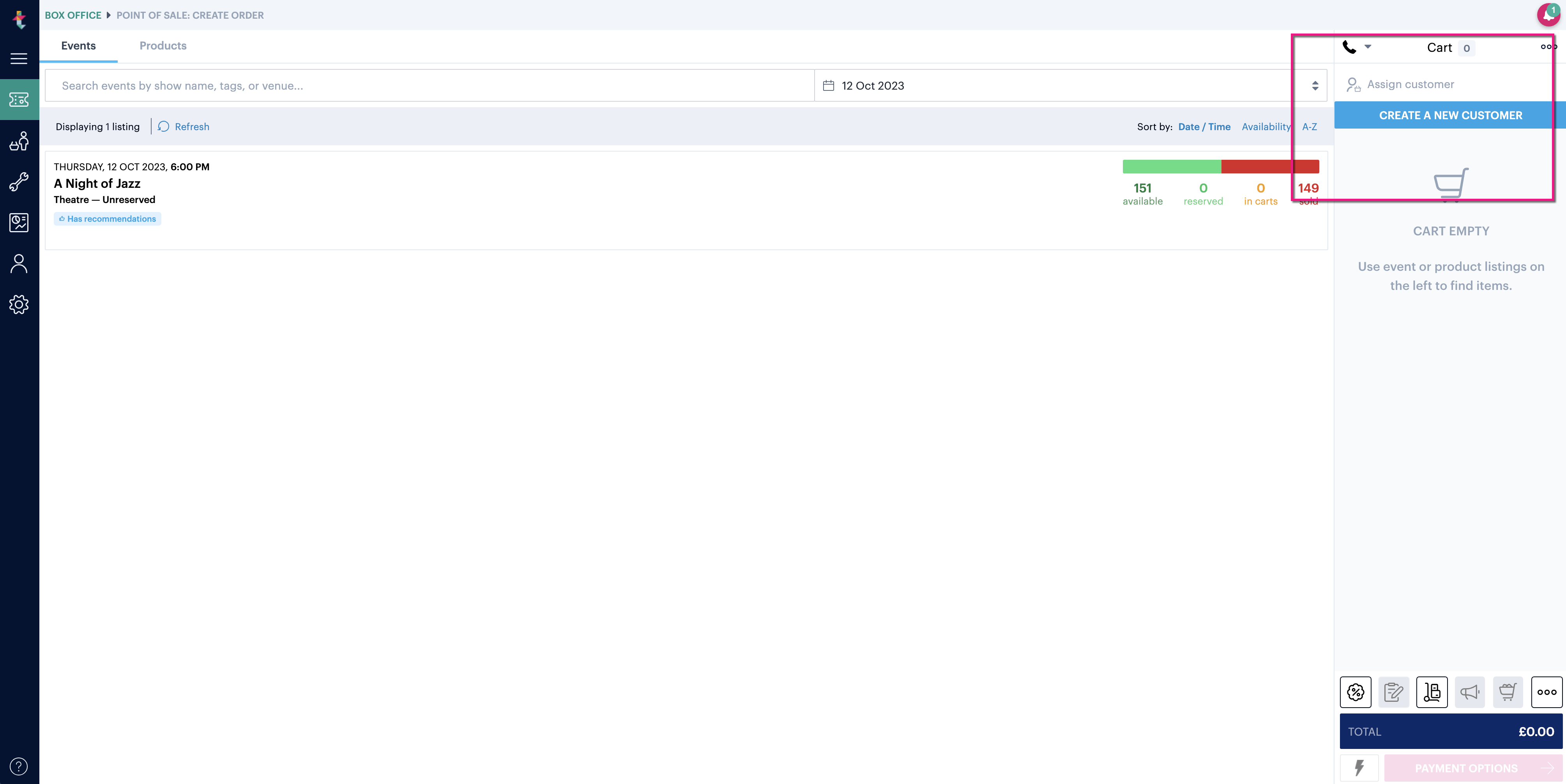Click the 0 in carts count

pos(1260,194)
